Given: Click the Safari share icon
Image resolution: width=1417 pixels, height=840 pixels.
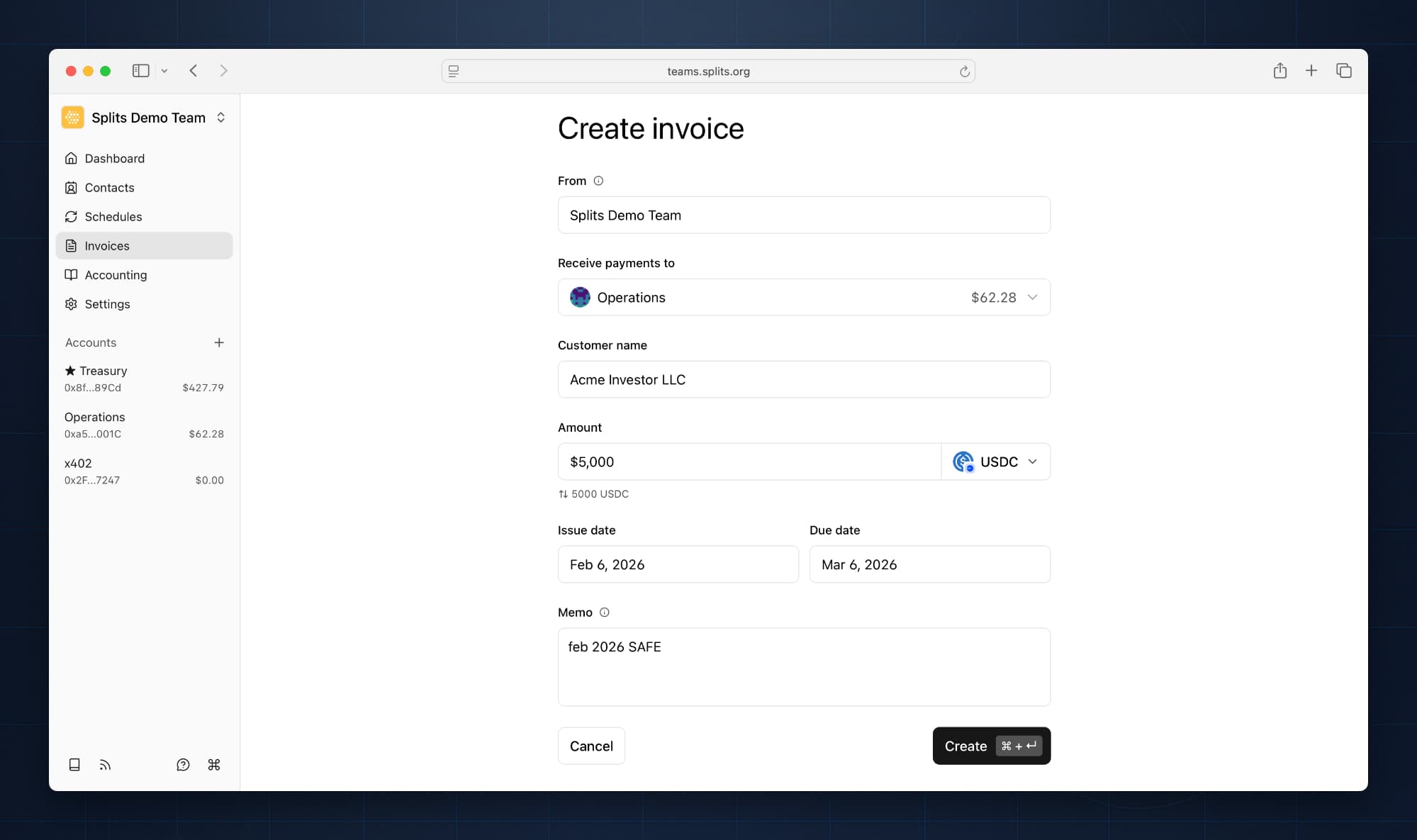Looking at the screenshot, I should (x=1279, y=71).
